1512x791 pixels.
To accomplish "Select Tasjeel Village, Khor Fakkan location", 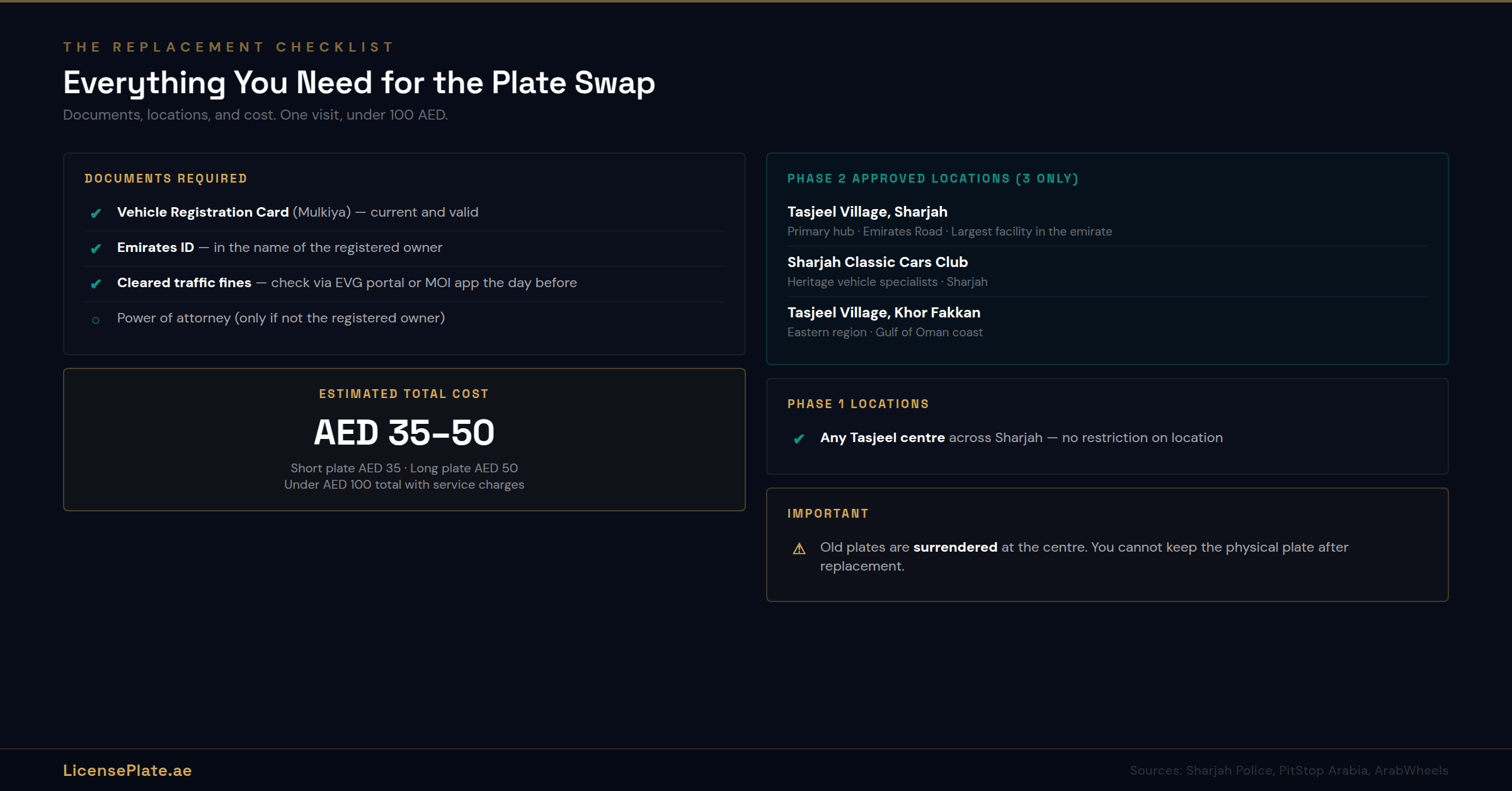I will click(883, 312).
